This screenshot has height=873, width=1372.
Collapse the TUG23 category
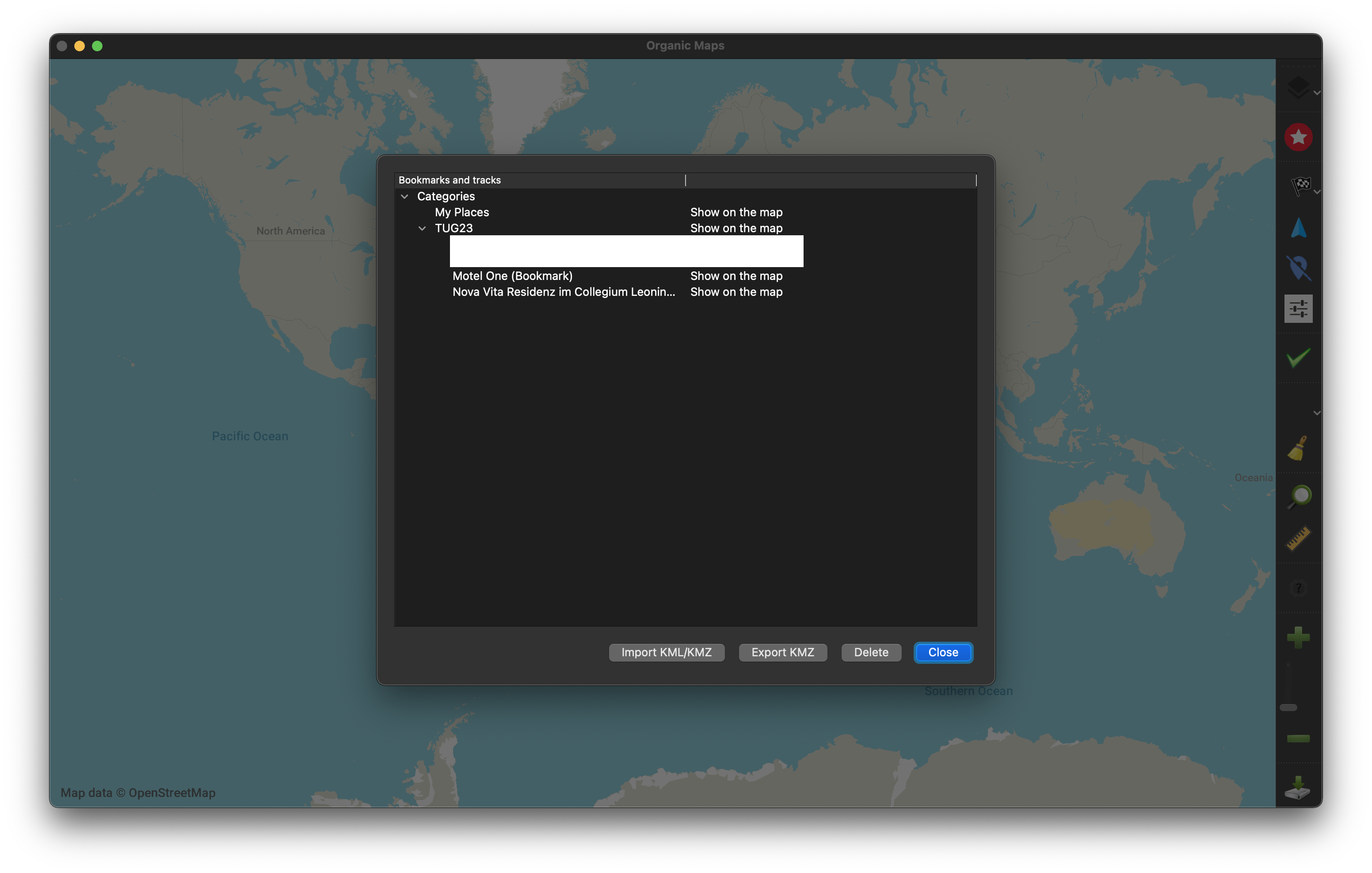(422, 228)
